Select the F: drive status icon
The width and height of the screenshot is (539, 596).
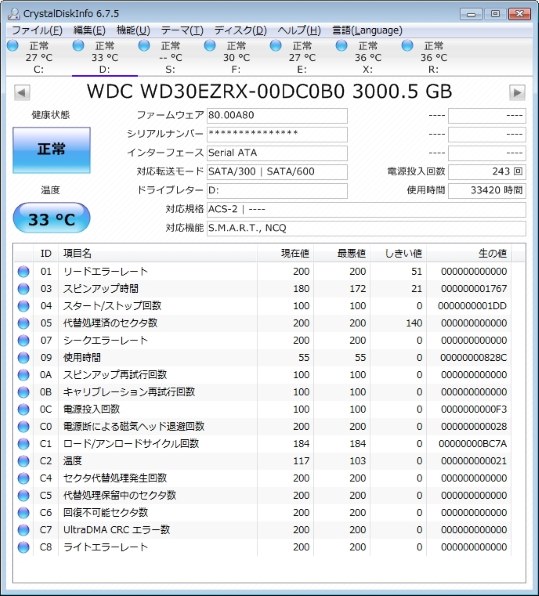click(x=209, y=46)
